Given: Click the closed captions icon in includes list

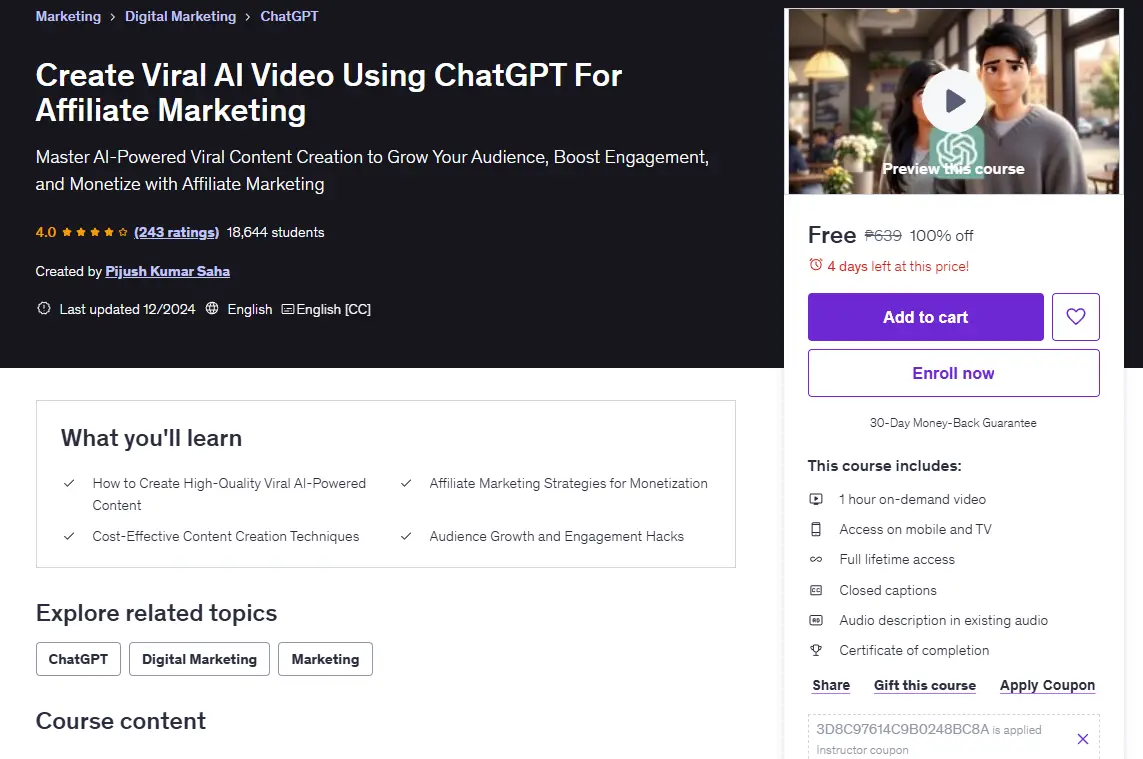Looking at the screenshot, I should point(816,590).
